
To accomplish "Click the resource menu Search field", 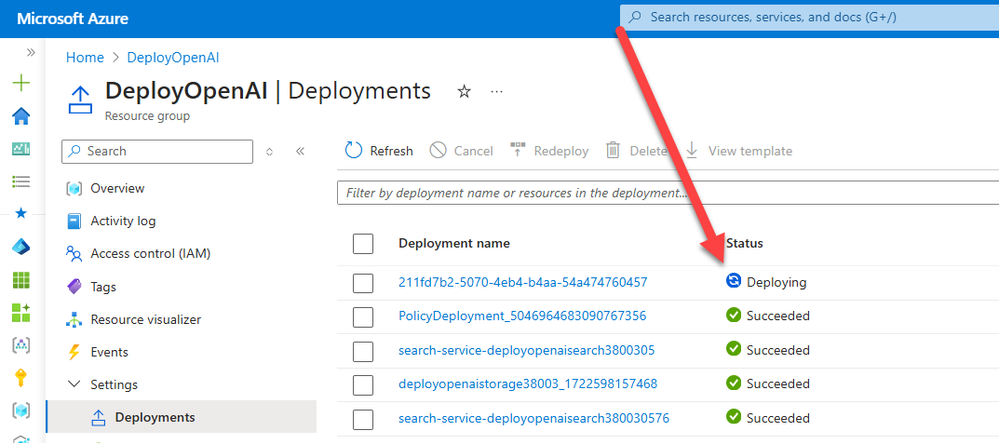I will tap(157, 152).
